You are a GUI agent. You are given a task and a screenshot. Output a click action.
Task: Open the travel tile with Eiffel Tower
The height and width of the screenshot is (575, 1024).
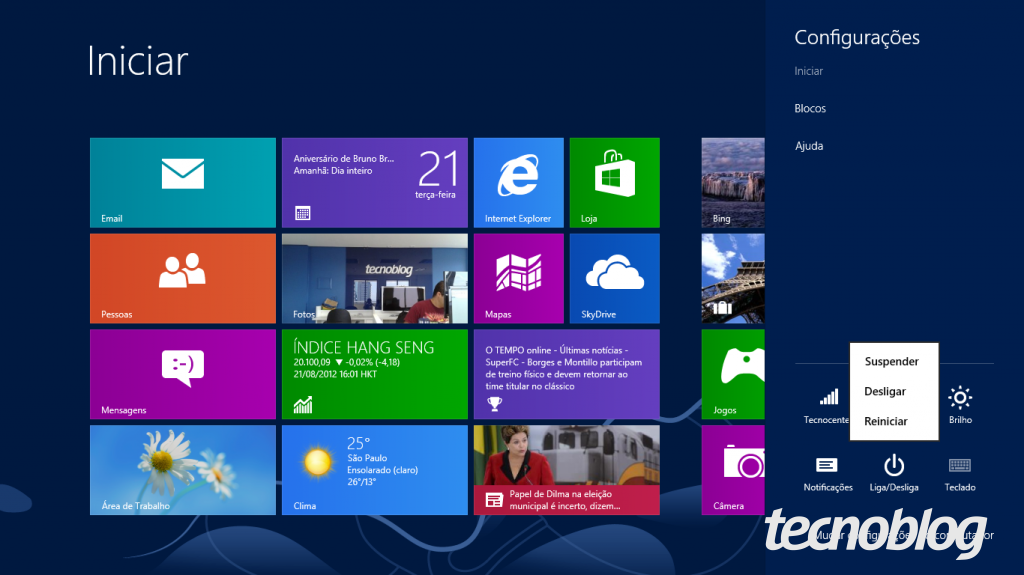coord(733,278)
